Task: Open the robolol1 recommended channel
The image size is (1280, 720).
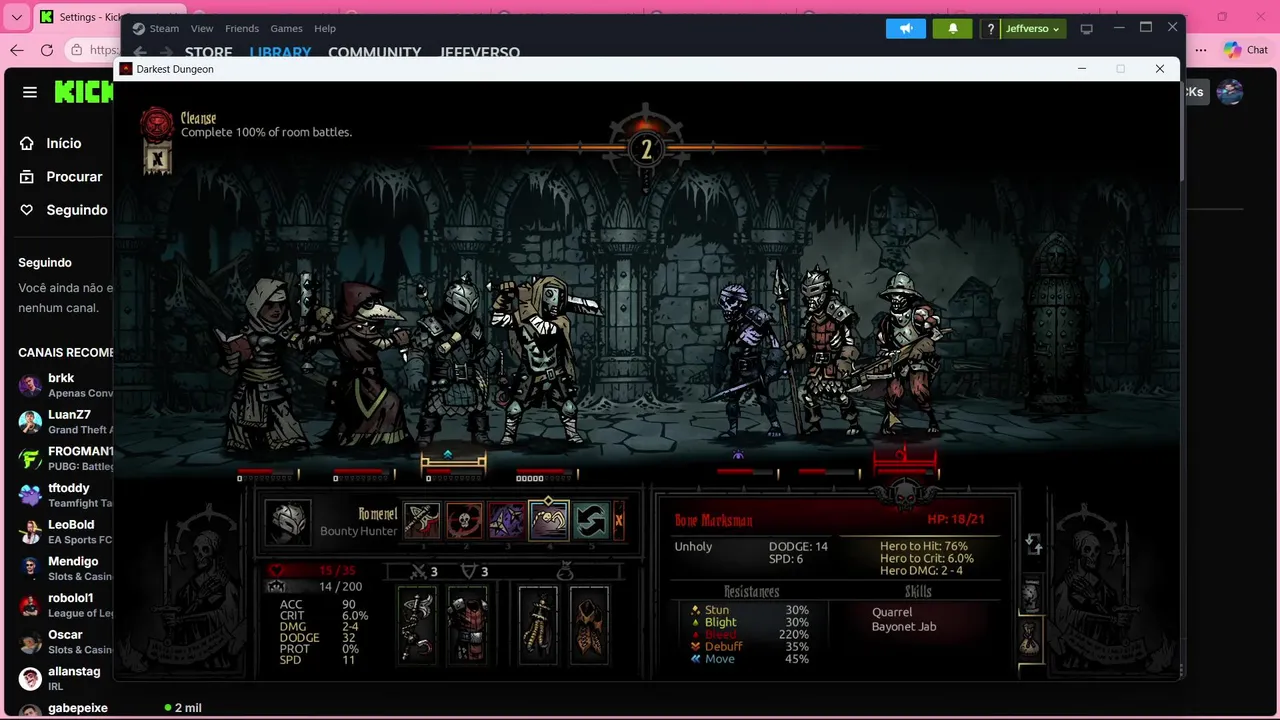Action: [x=65, y=605]
